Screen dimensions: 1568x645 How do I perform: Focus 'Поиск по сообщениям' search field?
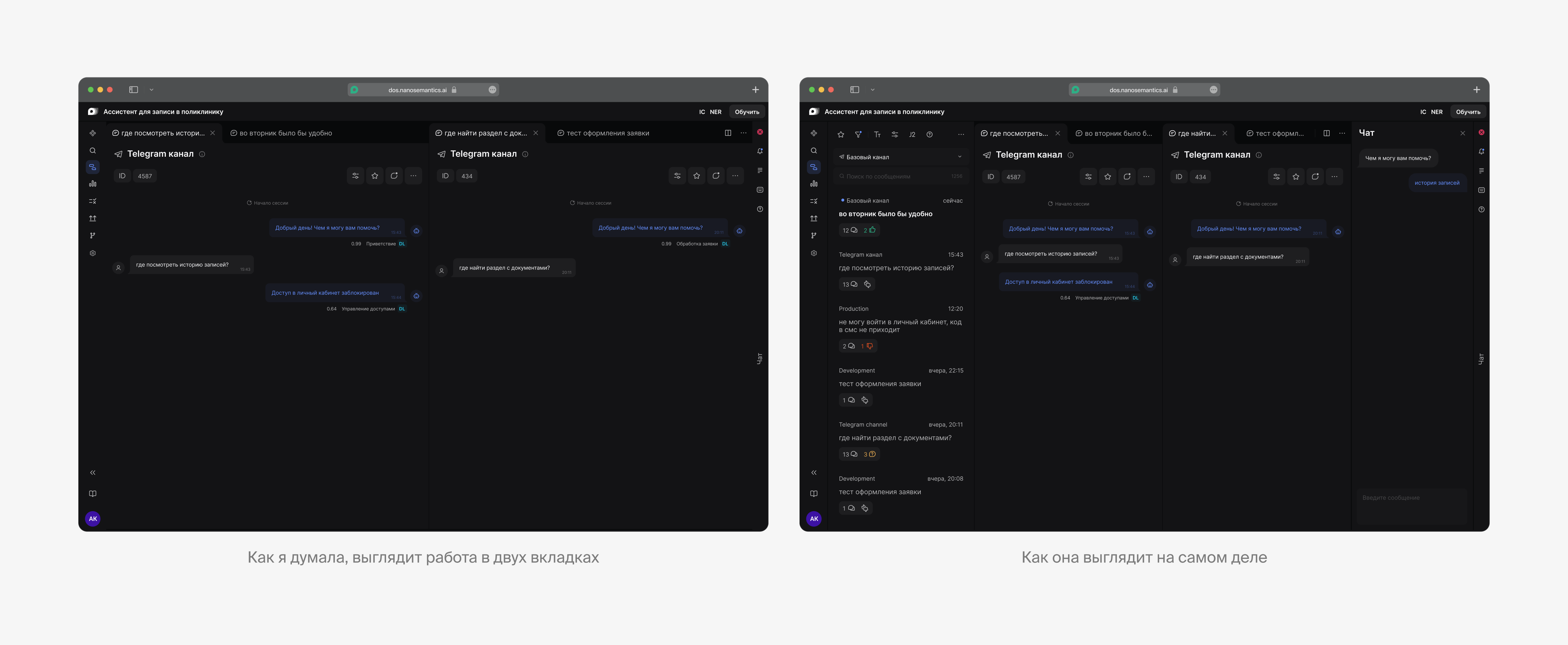click(901, 176)
